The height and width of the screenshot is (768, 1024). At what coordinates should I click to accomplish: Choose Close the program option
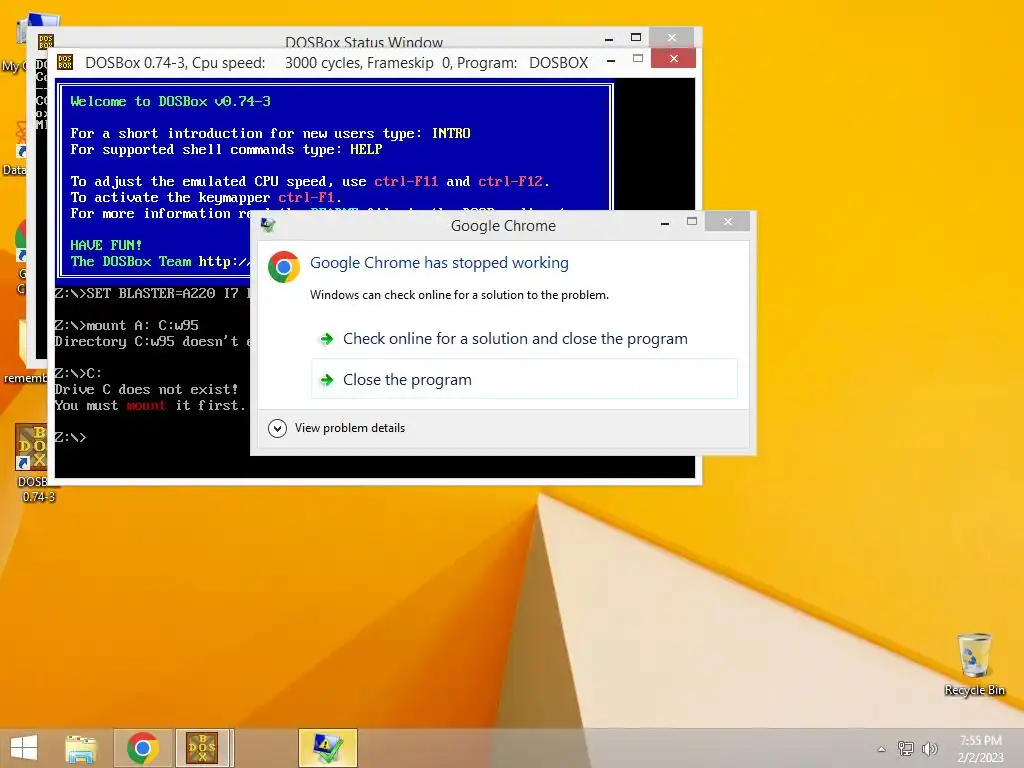(x=524, y=379)
